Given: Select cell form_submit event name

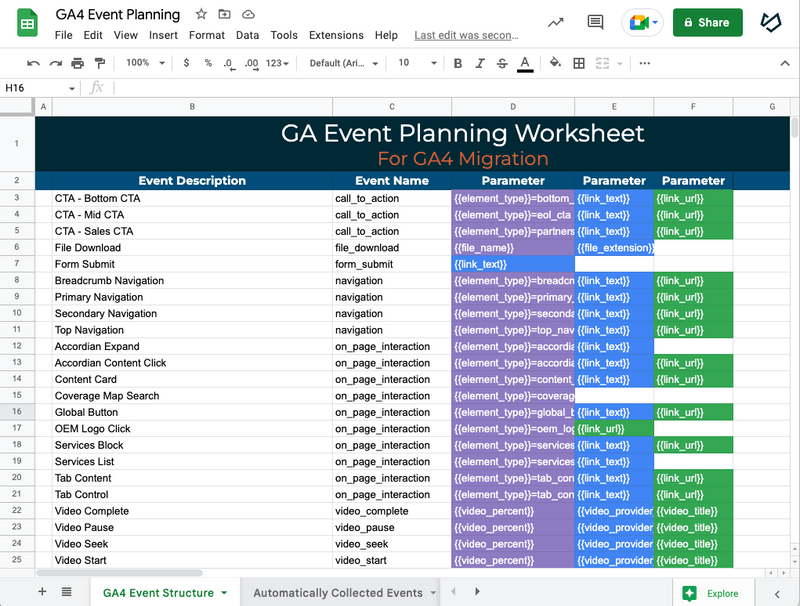Looking at the screenshot, I should [392, 264].
